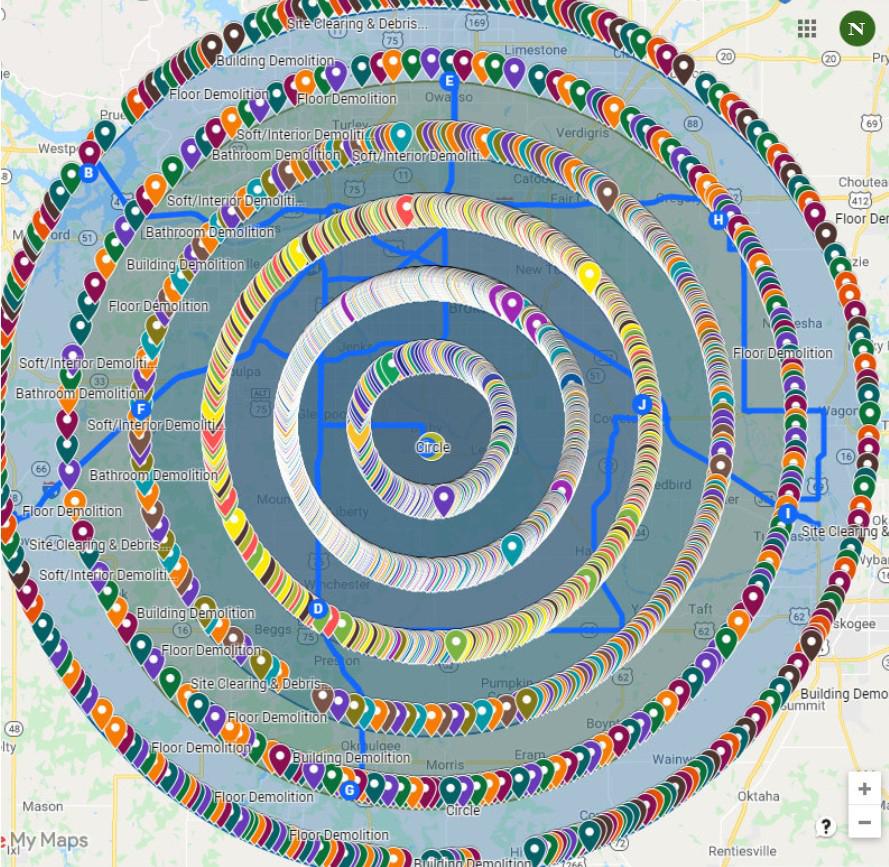Select marker pin "F" near Sapulpa
The height and width of the screenshot is (867, 889).
click(x=141, y=408)
